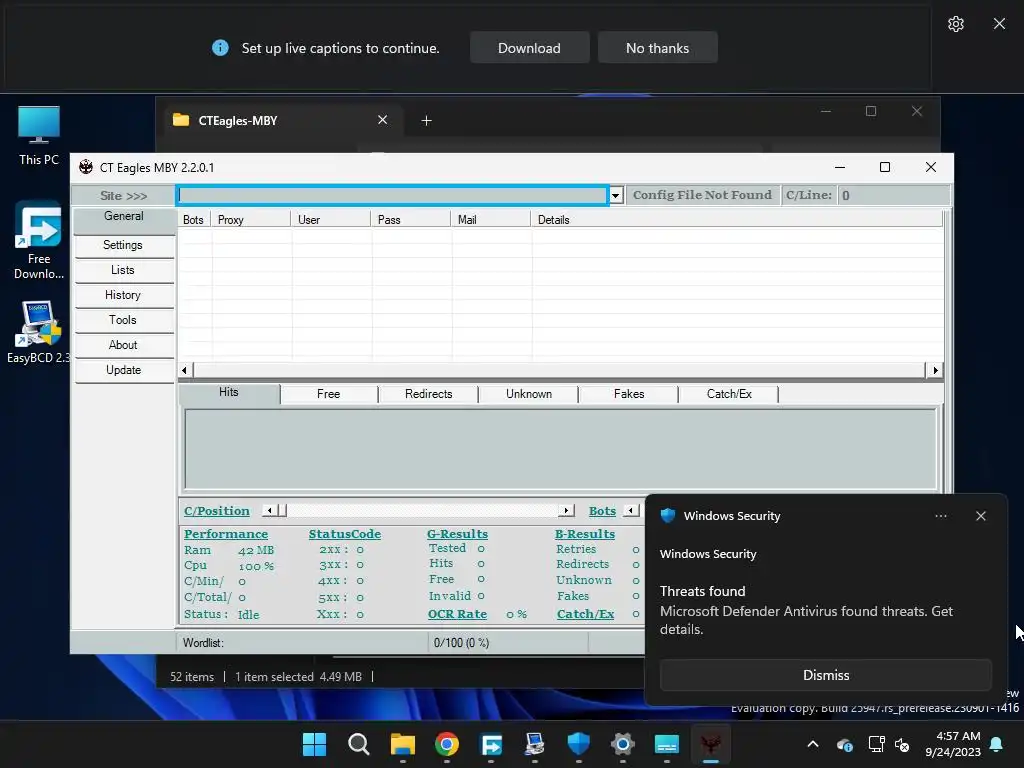Open Free Download Manager desktop shortcut
This screenshot has width=1024, height=768.
[39, 240]
